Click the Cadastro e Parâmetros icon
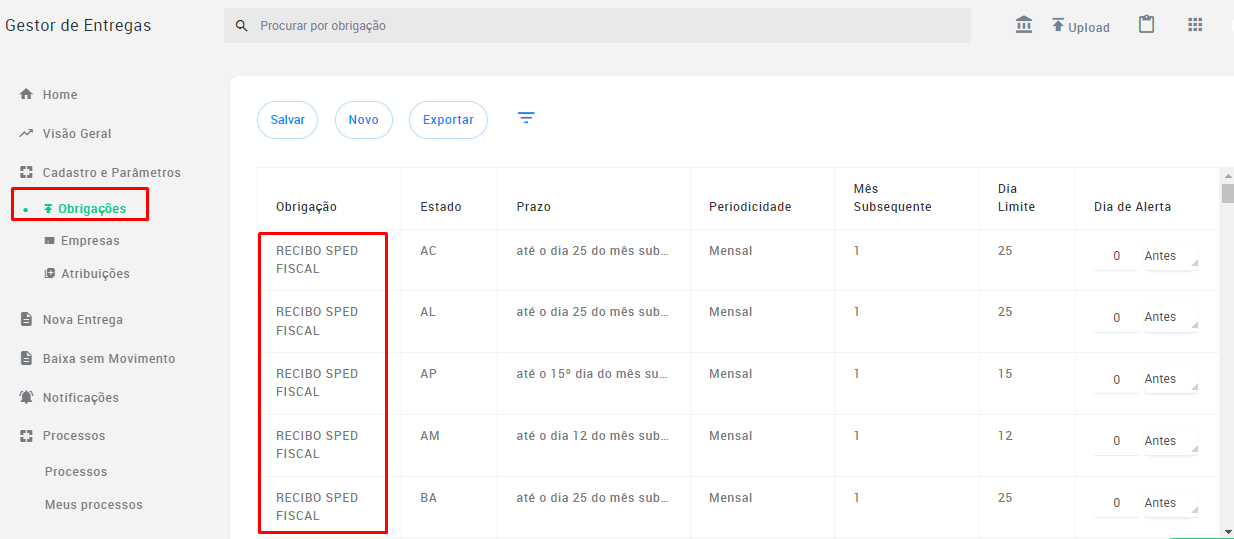Screen dimensions: 1234x539 [27, 172]
